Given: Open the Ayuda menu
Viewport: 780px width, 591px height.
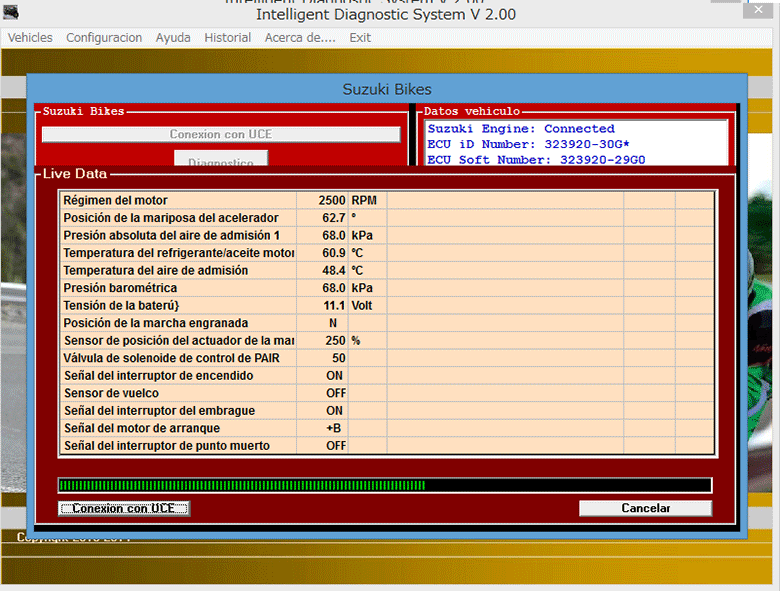Looking at the screenshot, I should click(x=173, y=38).
